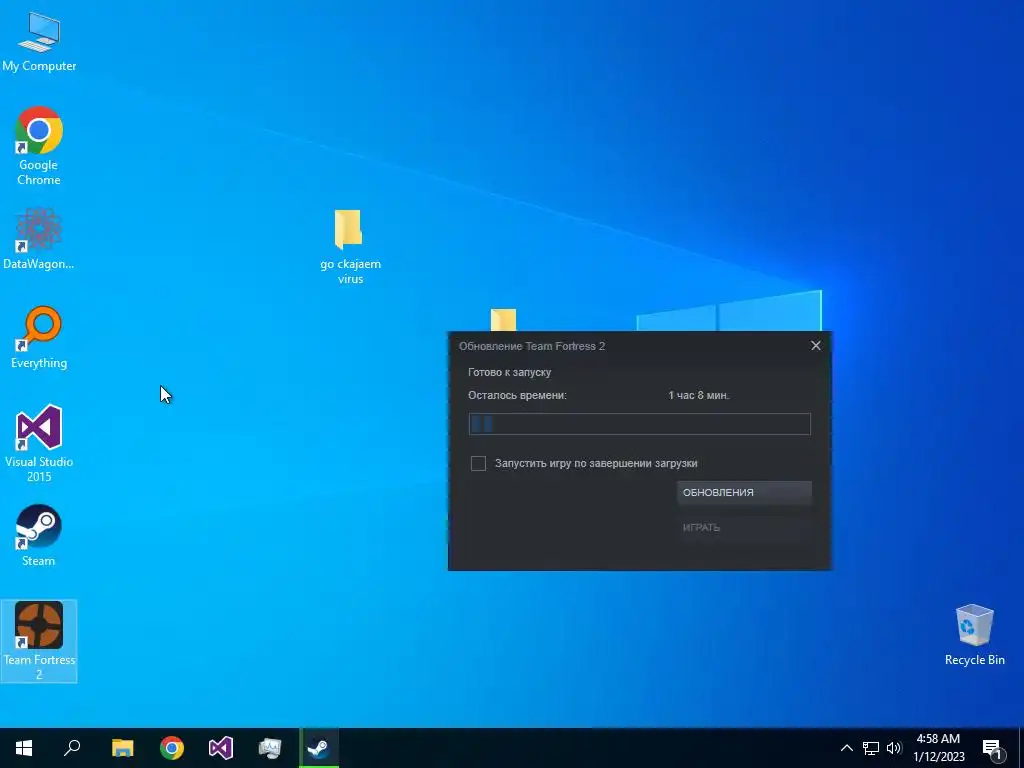The width and height of the screenshot is (1024, 768).
Task: Select the Team Fortress 2 desktop shortcut
Action: 39,641
